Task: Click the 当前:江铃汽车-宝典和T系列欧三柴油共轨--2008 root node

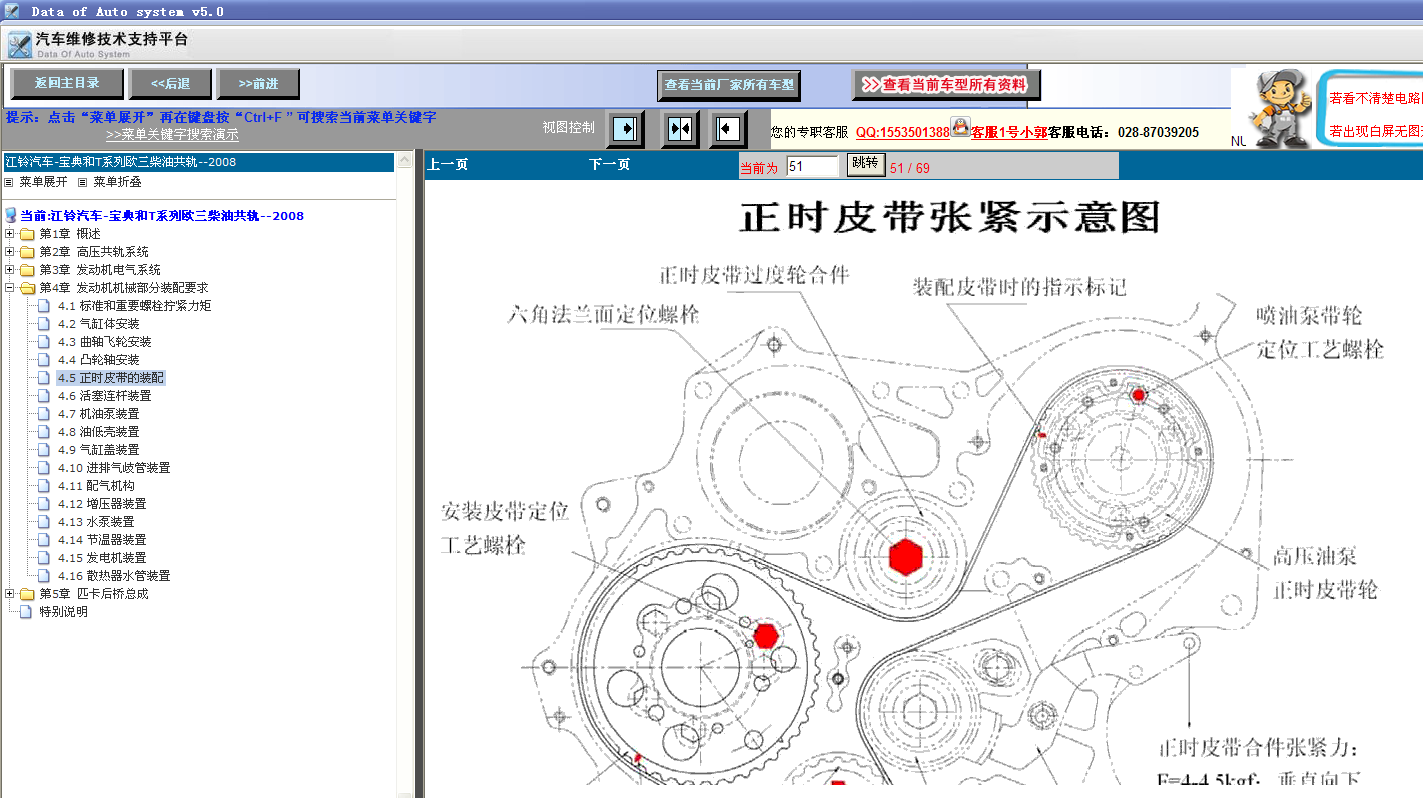Action: coord(162,216)
